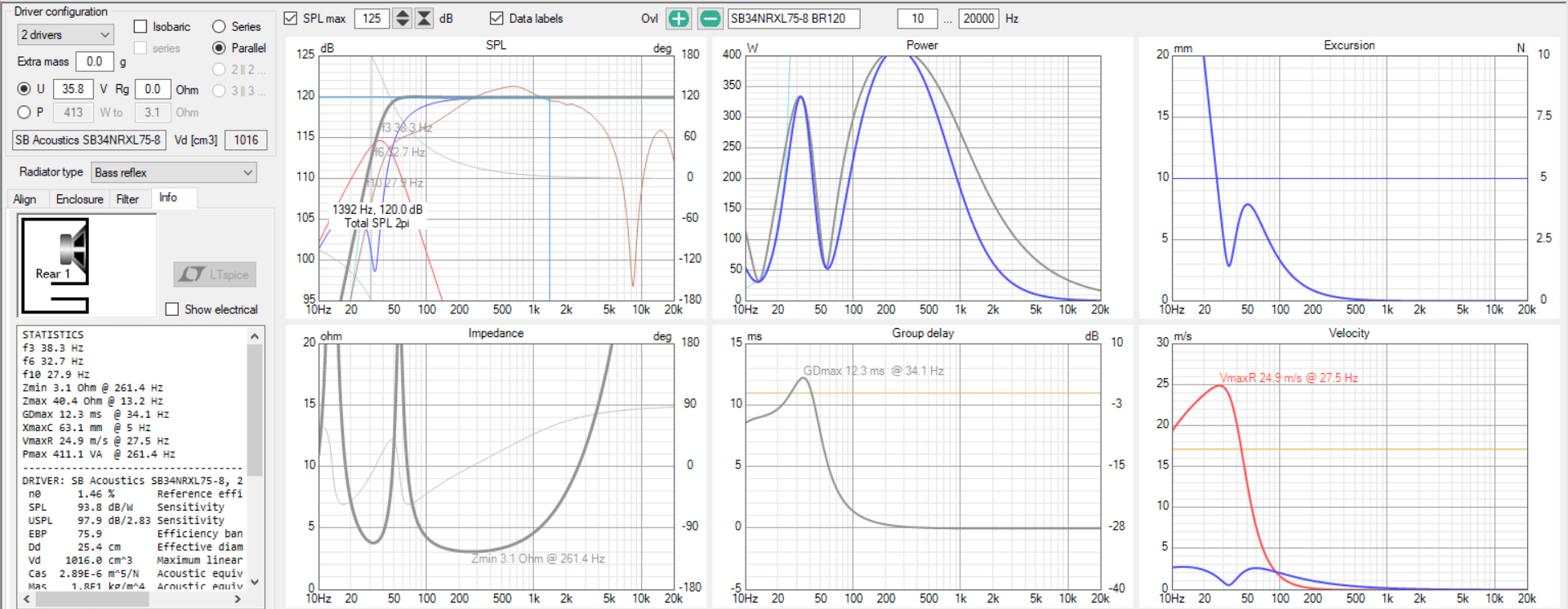Select the Parallel radio button
Image resolution: width=1568 pixels, height=609 pixels.
219,48
